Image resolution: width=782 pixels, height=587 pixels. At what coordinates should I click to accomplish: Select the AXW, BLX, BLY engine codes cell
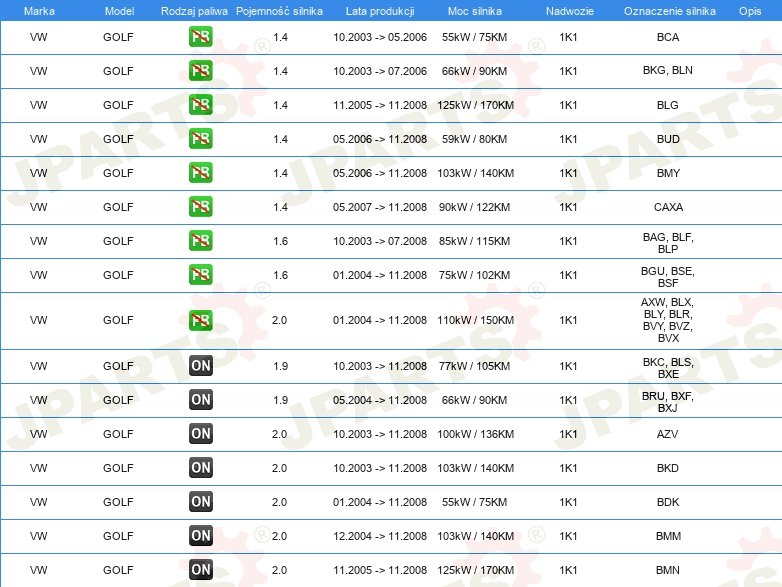click(668, 320)
